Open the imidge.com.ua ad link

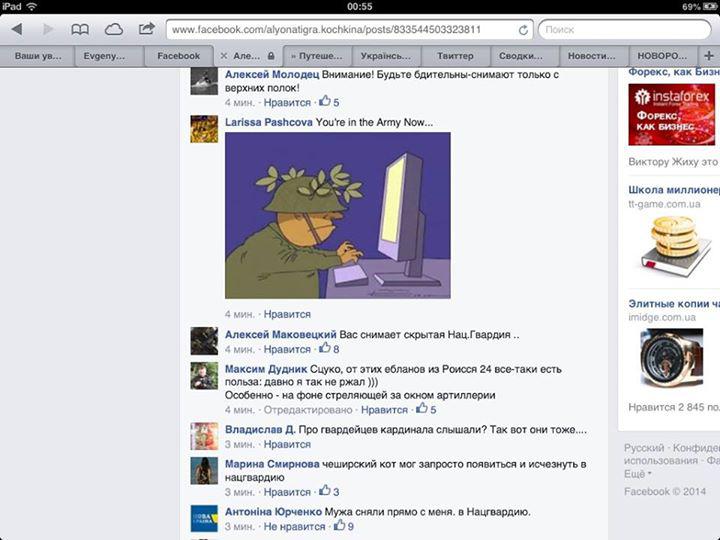click(x=662, y=317)
